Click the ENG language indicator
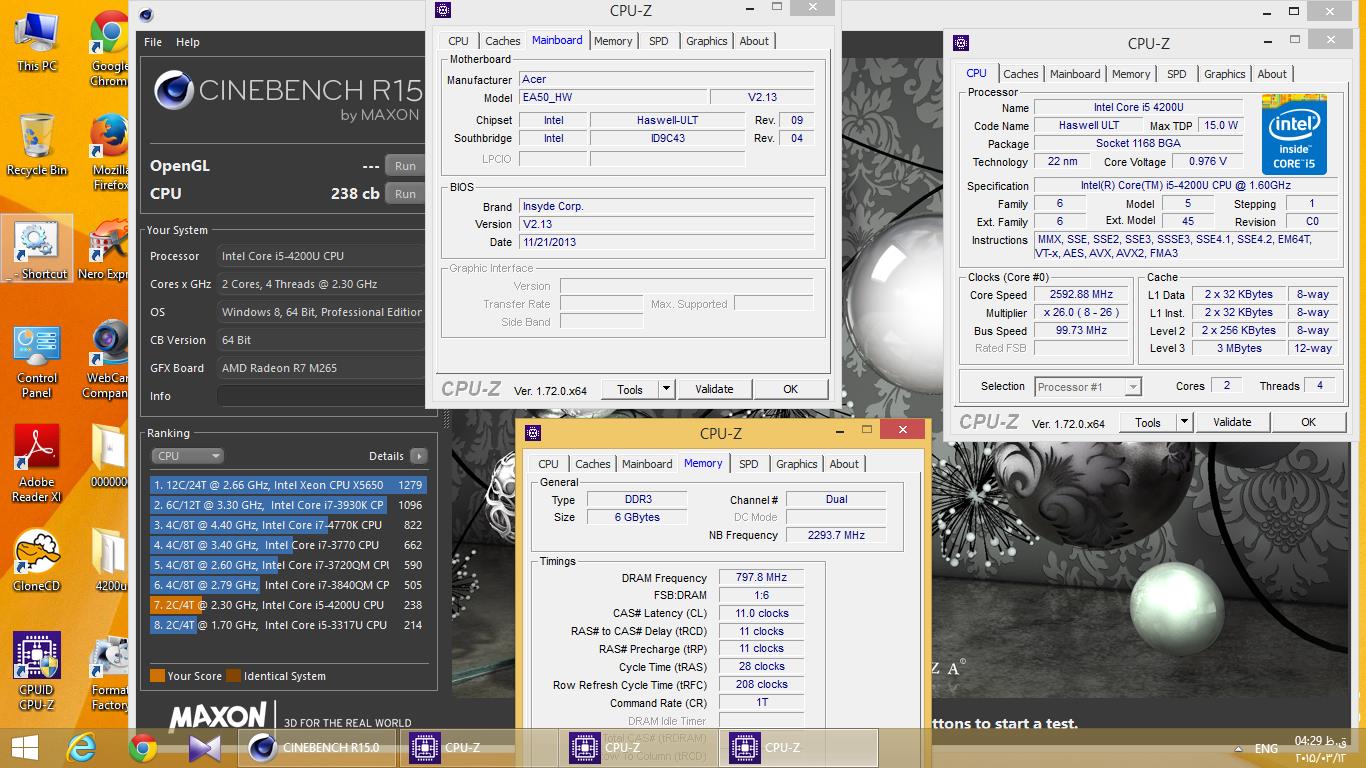This screenshot has width=1366, height=768. pos(1266,749)
